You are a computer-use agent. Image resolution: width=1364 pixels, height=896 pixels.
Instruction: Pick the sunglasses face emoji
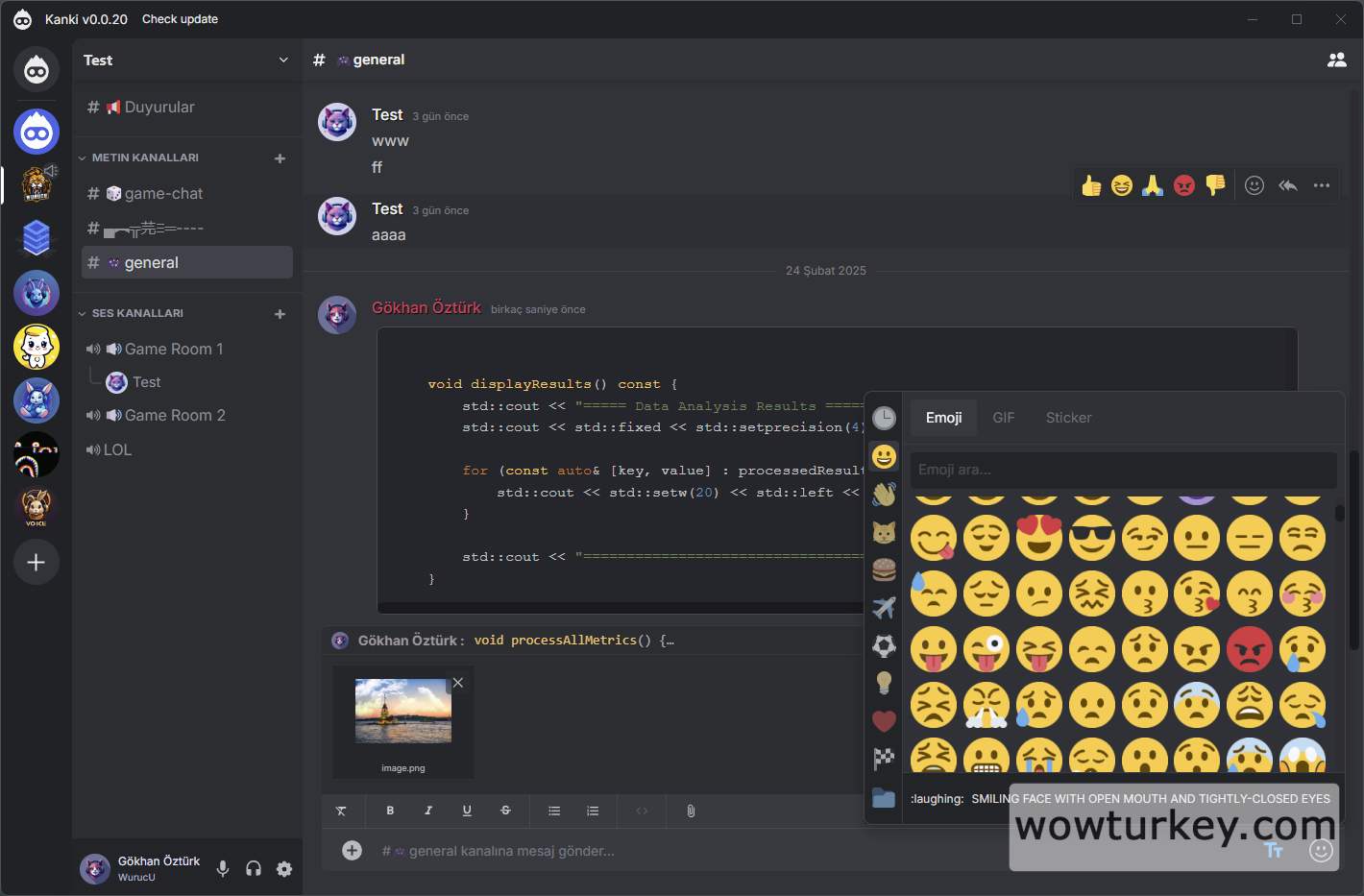coord(1091,538)
